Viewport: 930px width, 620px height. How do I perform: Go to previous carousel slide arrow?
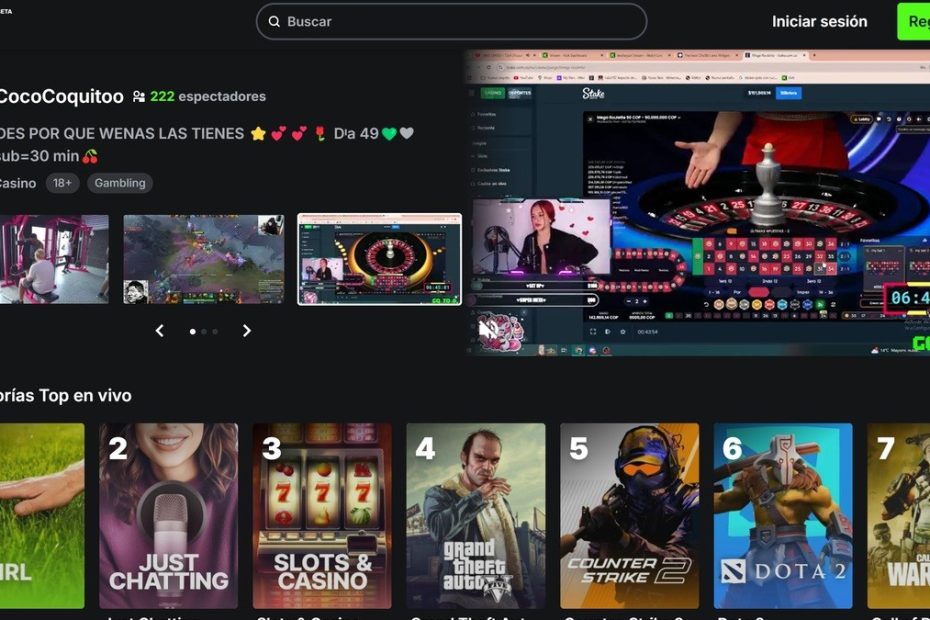pos(160,330)
